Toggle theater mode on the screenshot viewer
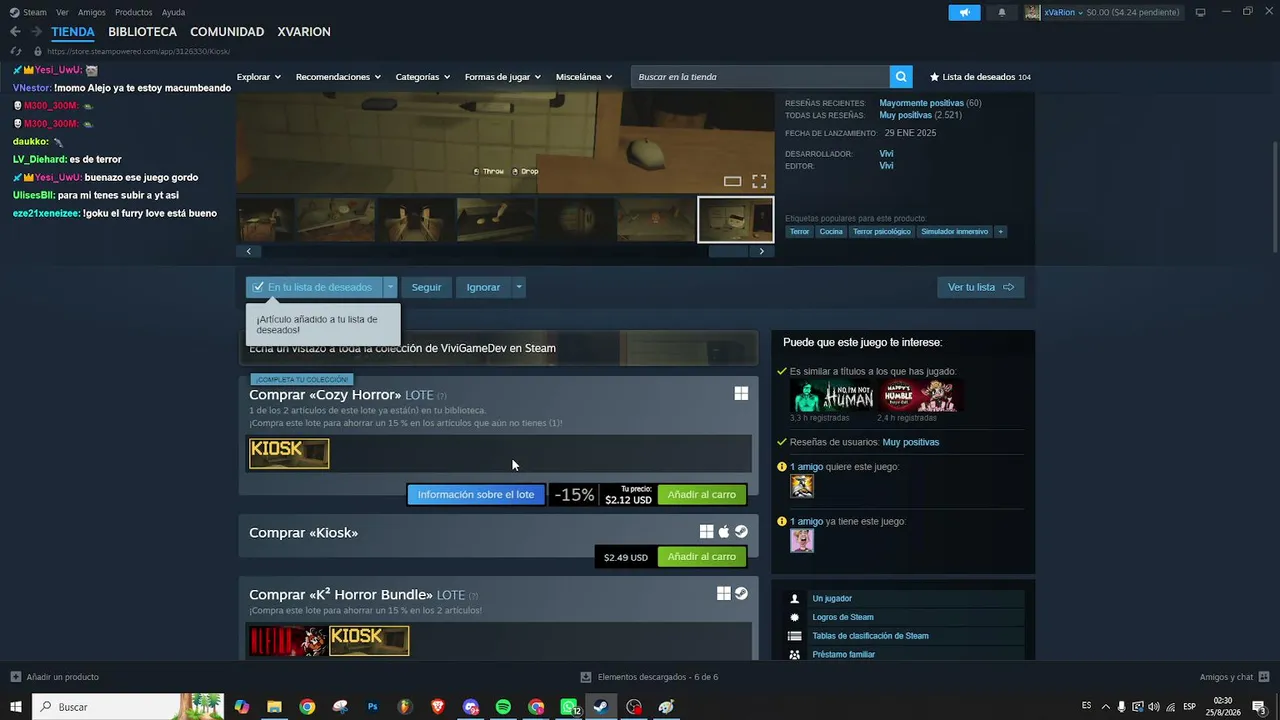The height and width of the screenshot is (720, 1280). [733, 181]
